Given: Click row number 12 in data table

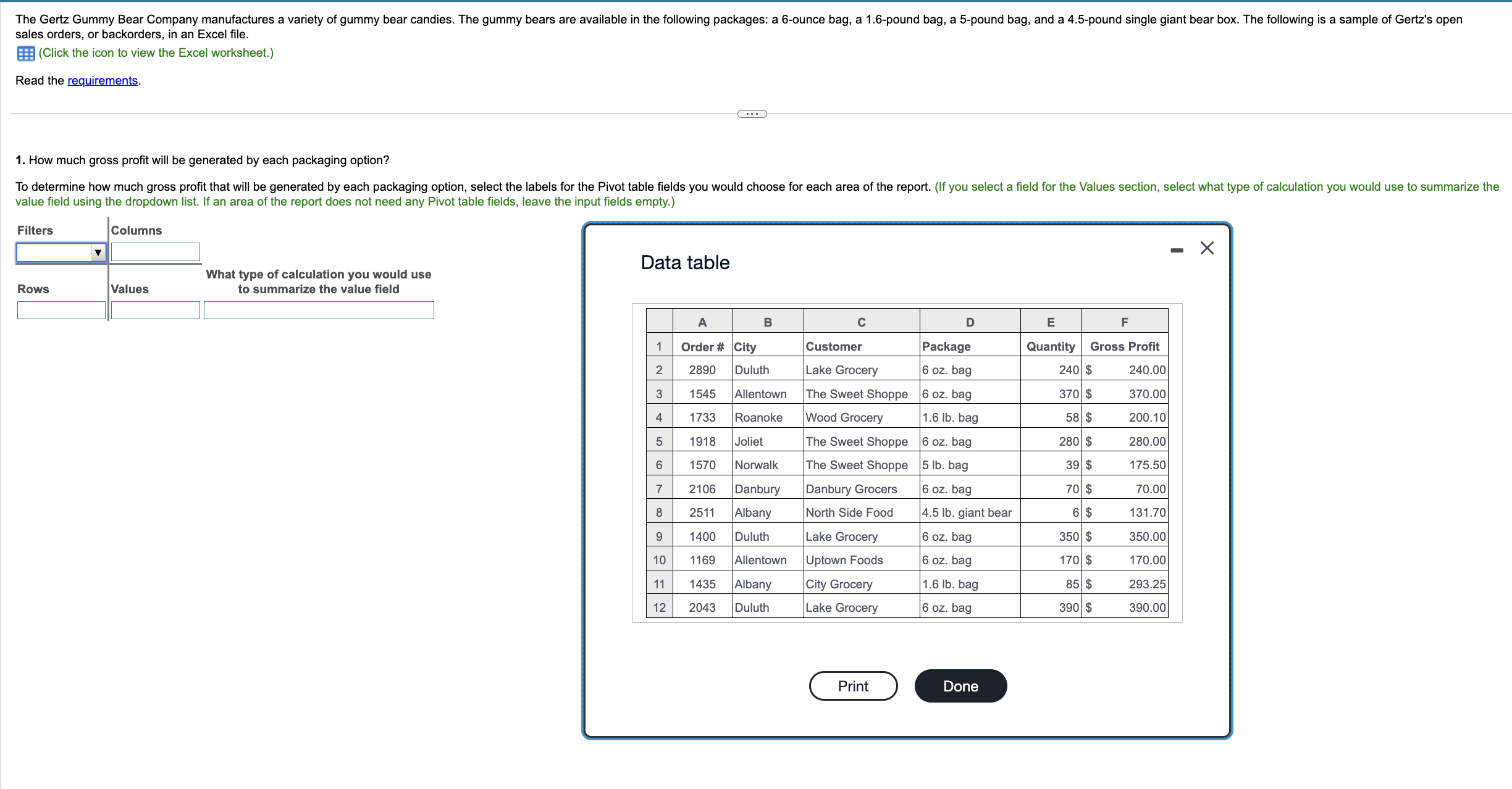Looking at the screenshot, I should pyautogui.click(x=658, y=607).
